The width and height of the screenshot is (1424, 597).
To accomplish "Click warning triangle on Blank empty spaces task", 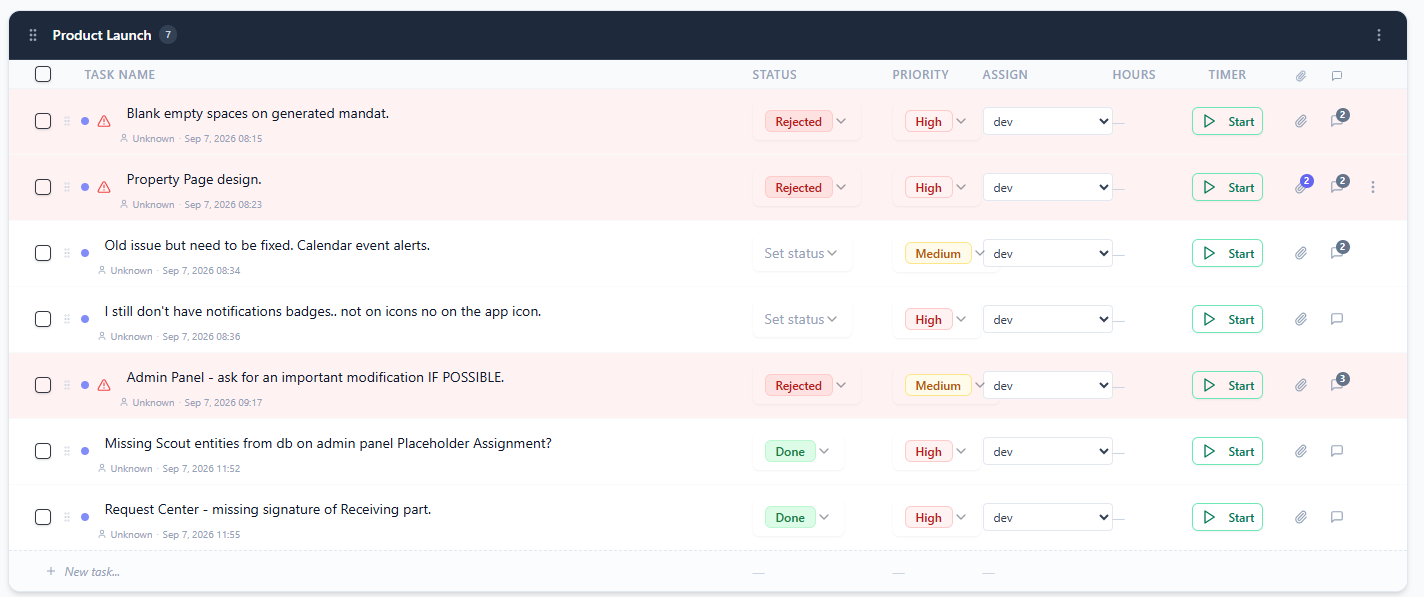I will [x=104, y=121].
